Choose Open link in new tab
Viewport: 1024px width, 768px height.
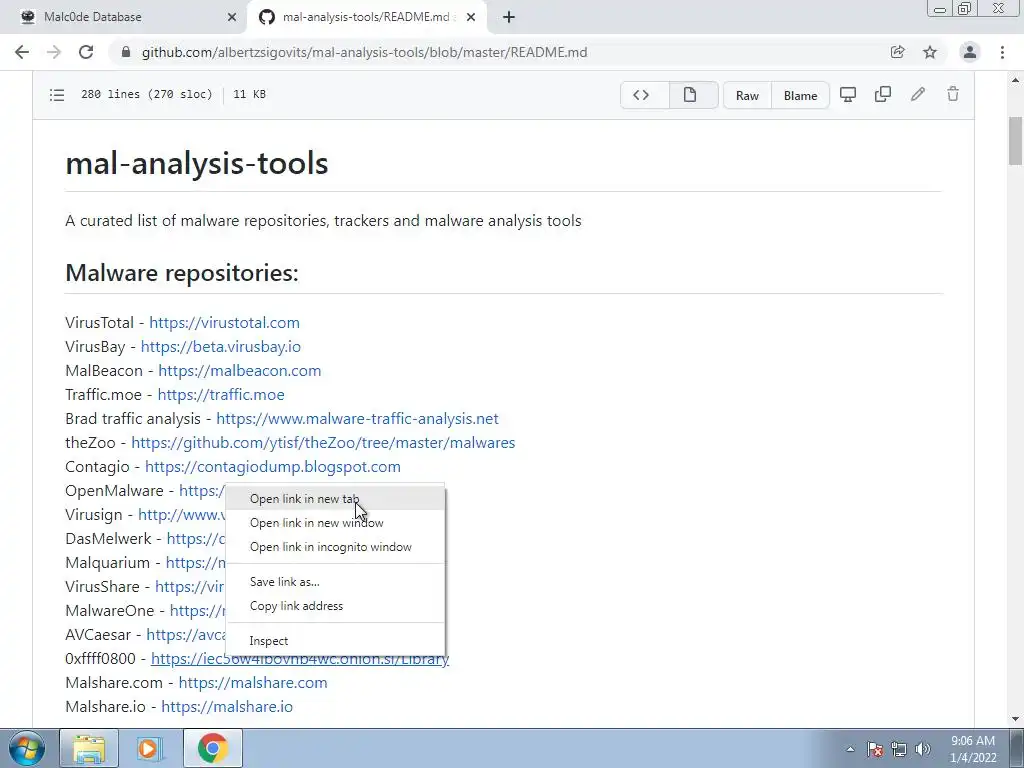[335, 499]
